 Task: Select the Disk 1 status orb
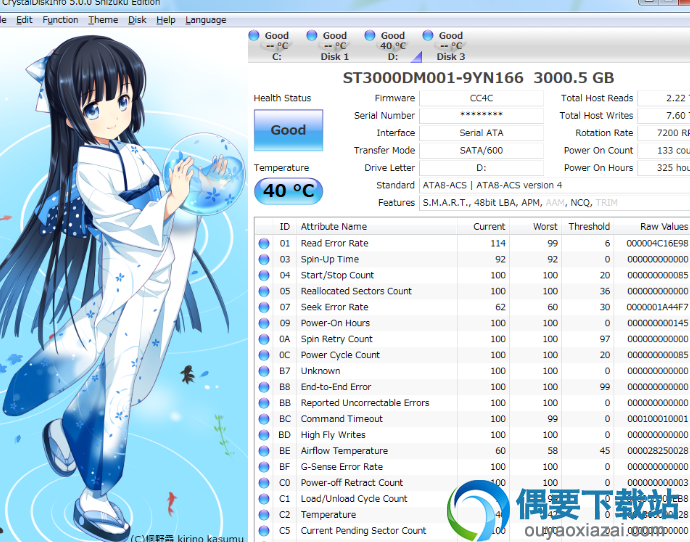pyautogui.click(x=312, y=35)
